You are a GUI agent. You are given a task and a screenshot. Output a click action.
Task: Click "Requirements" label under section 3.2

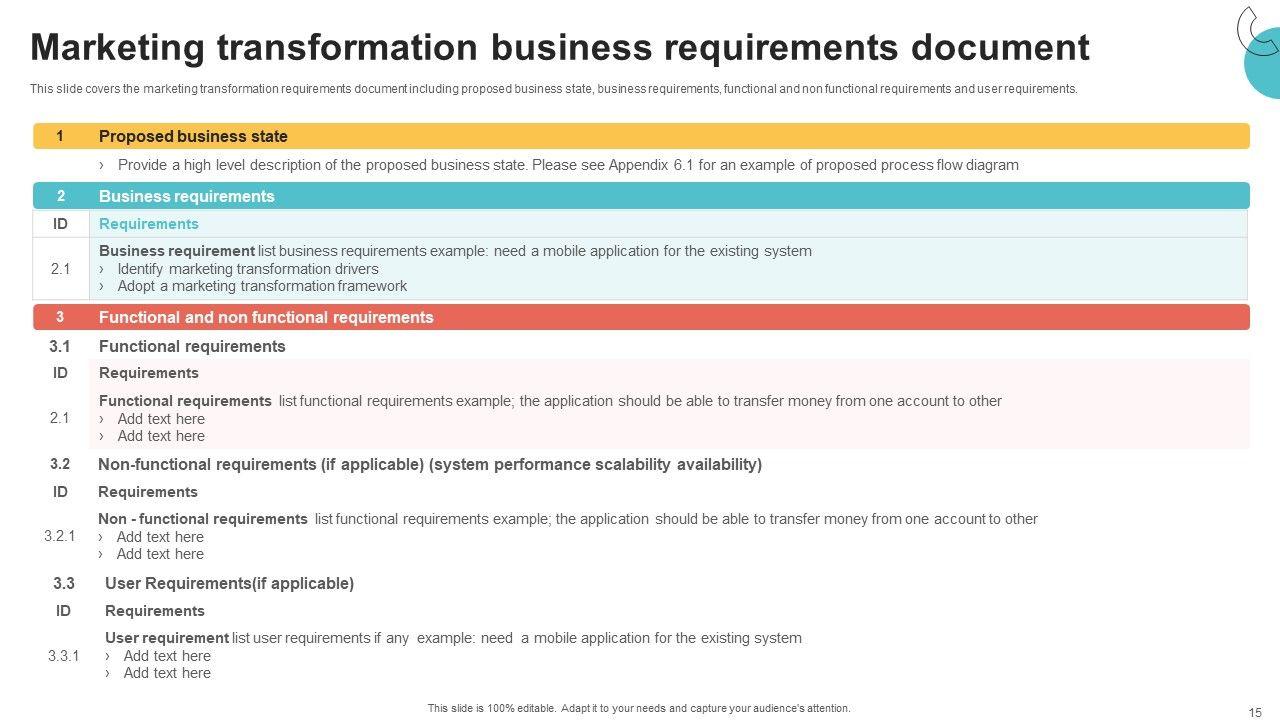point(148,492)
